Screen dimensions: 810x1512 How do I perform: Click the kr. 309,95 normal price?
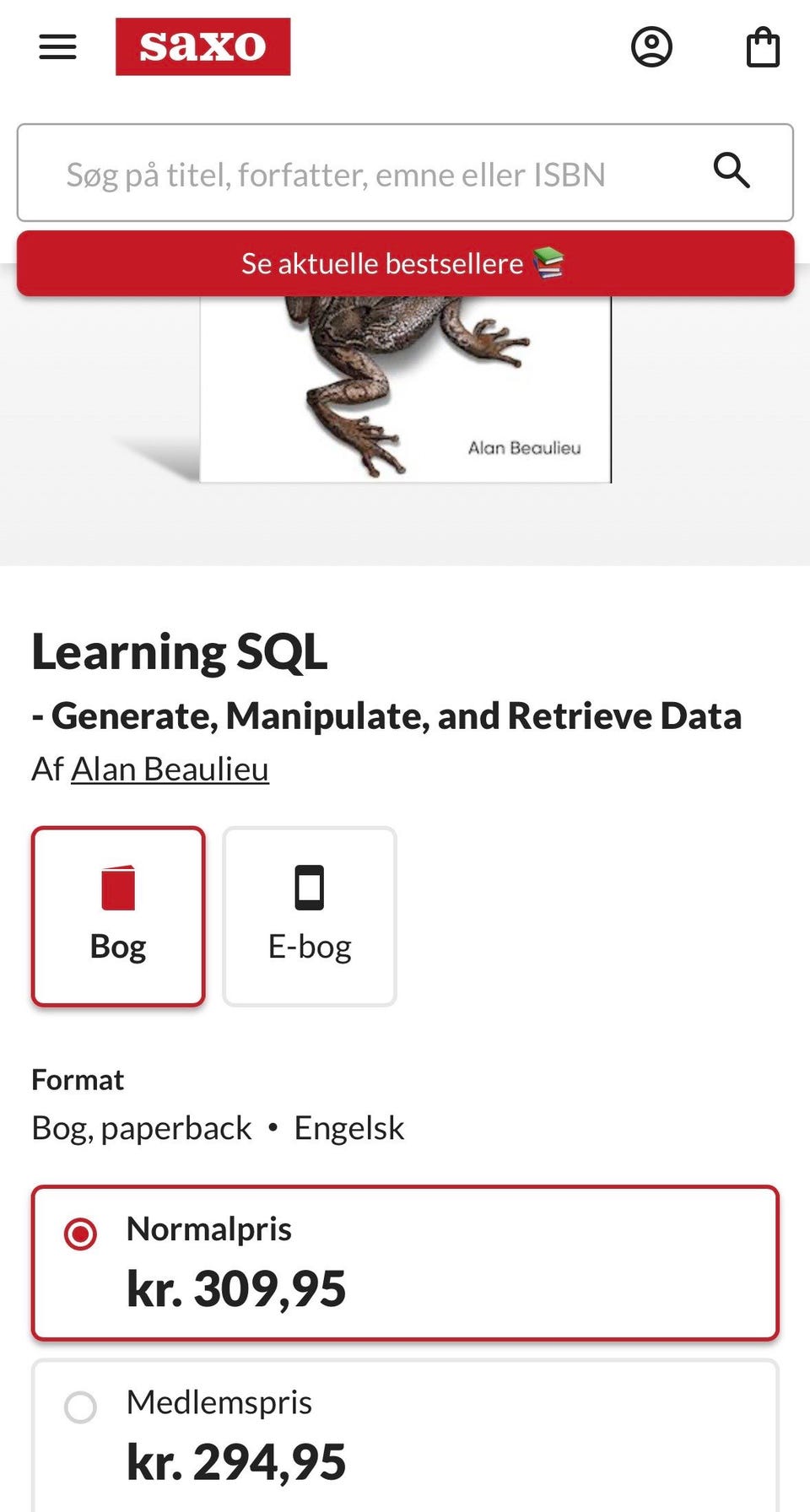tap(236, 1288)
